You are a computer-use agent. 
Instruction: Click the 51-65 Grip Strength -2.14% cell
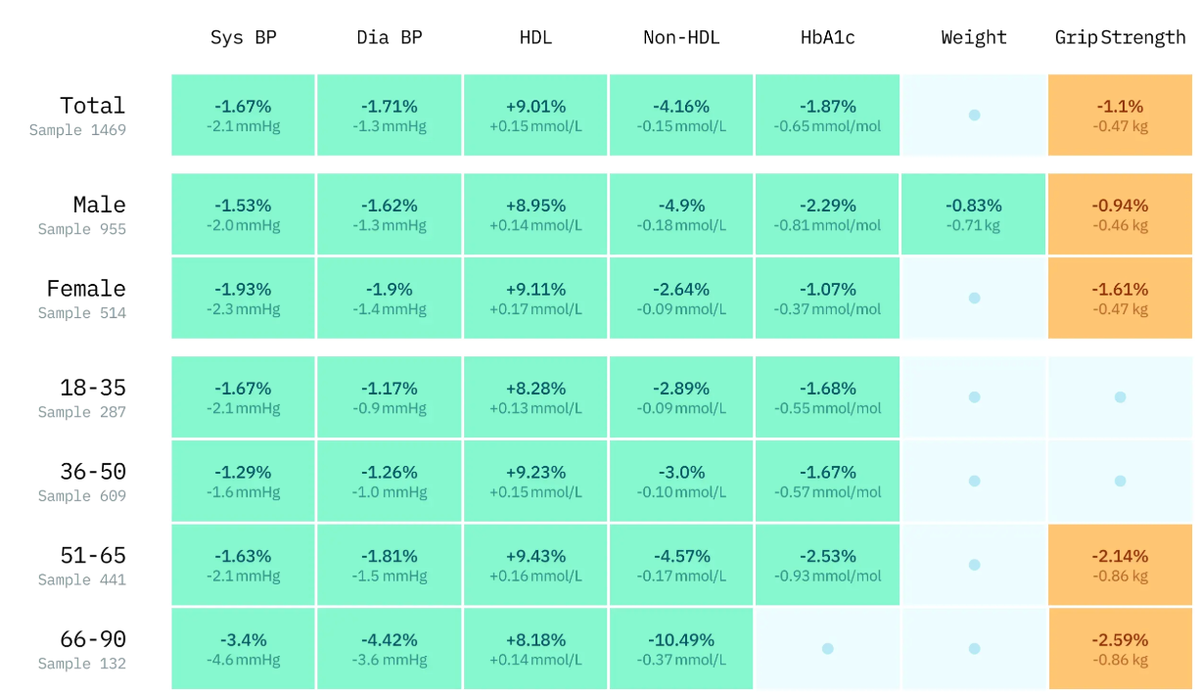coord(1120,565)
